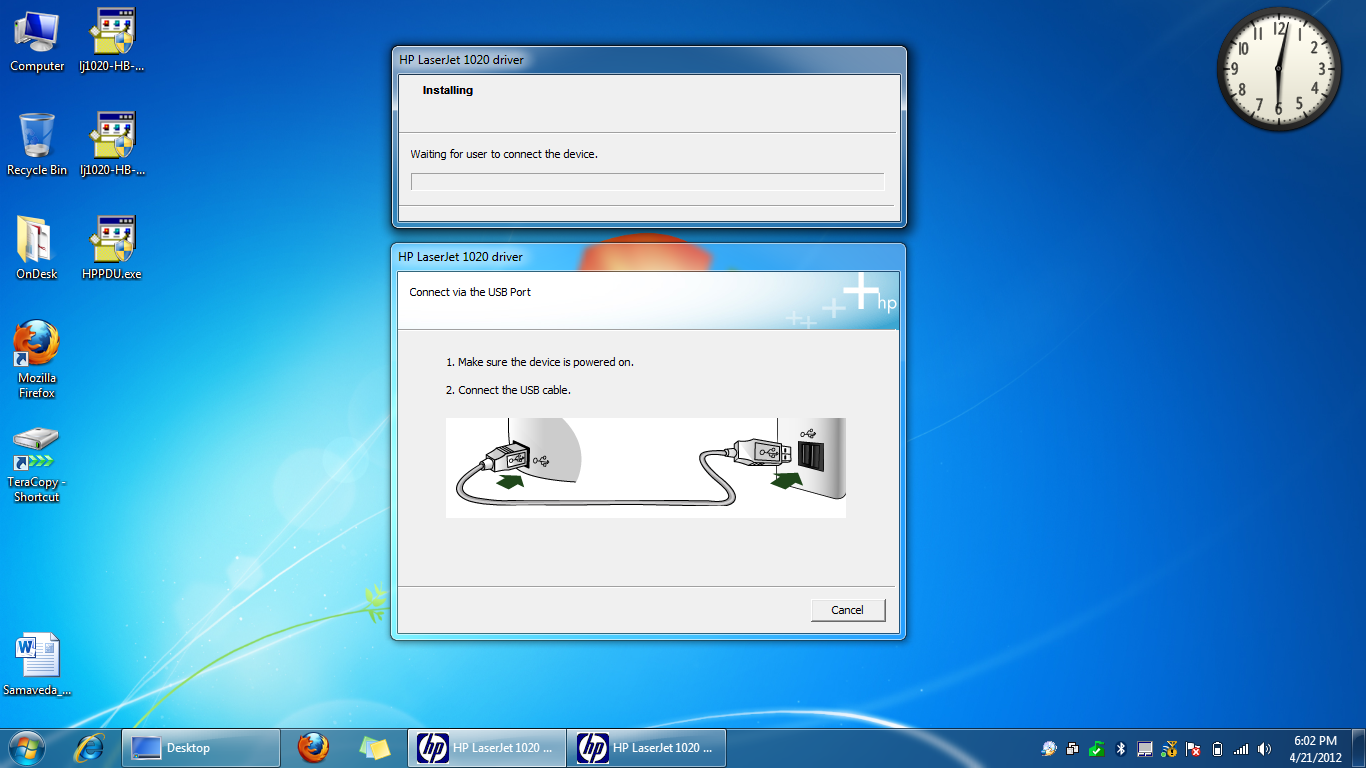Select the TeraCopy shortcut icon
Viewport: 1366px width, 768px height.
[37, 465]
